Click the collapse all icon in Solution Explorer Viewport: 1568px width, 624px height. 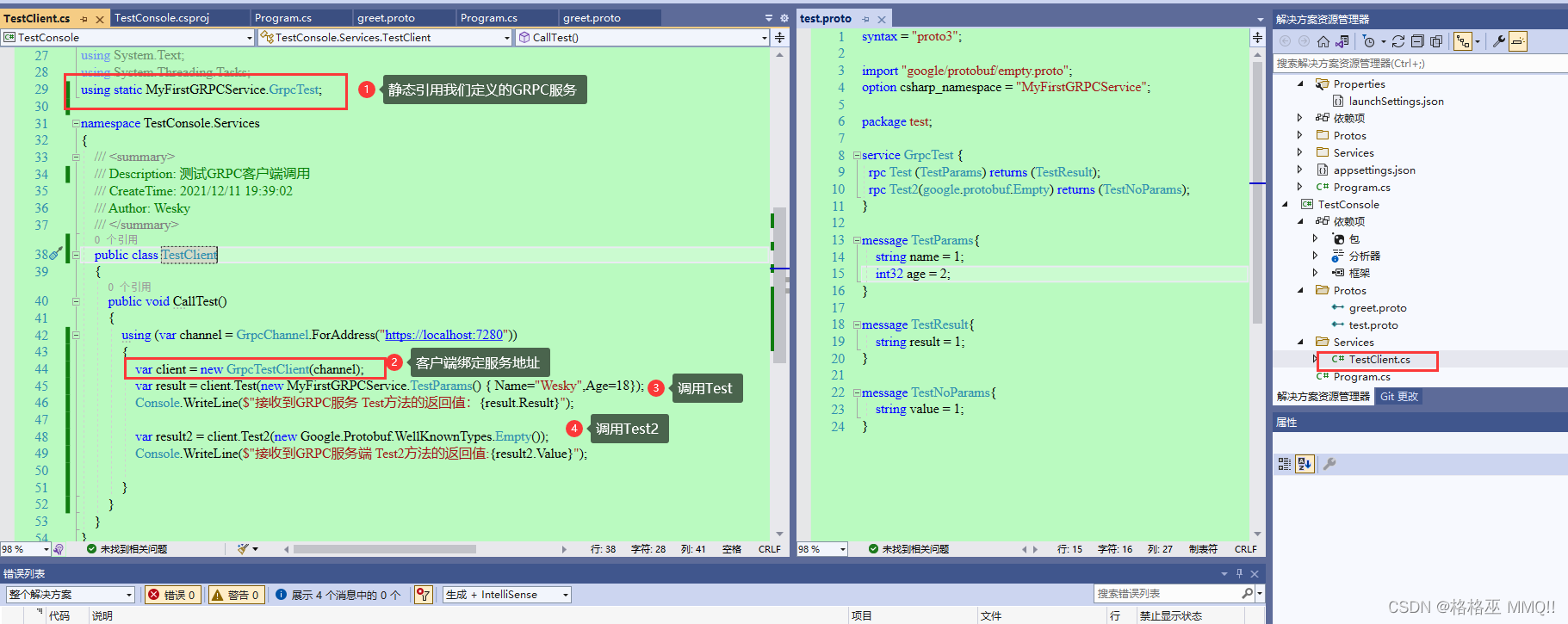[1417, 41]
